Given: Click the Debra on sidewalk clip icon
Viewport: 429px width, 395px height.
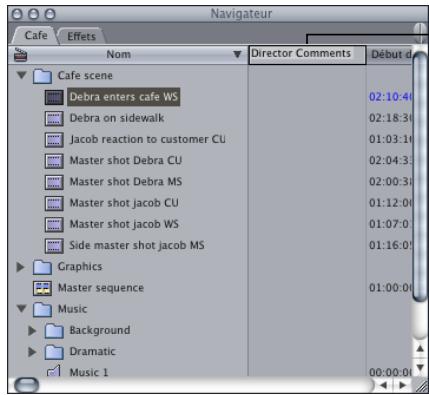Looking at the screenshot, I should (x=54, y=118).
